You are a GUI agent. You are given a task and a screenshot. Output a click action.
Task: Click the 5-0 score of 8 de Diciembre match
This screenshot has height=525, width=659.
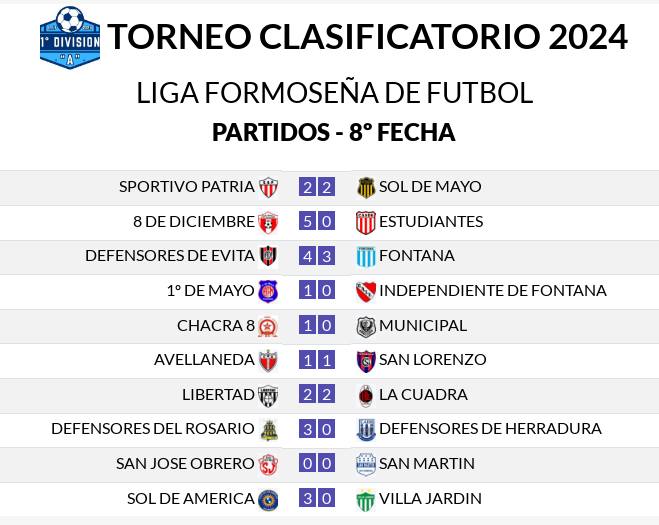coord(317,222)
